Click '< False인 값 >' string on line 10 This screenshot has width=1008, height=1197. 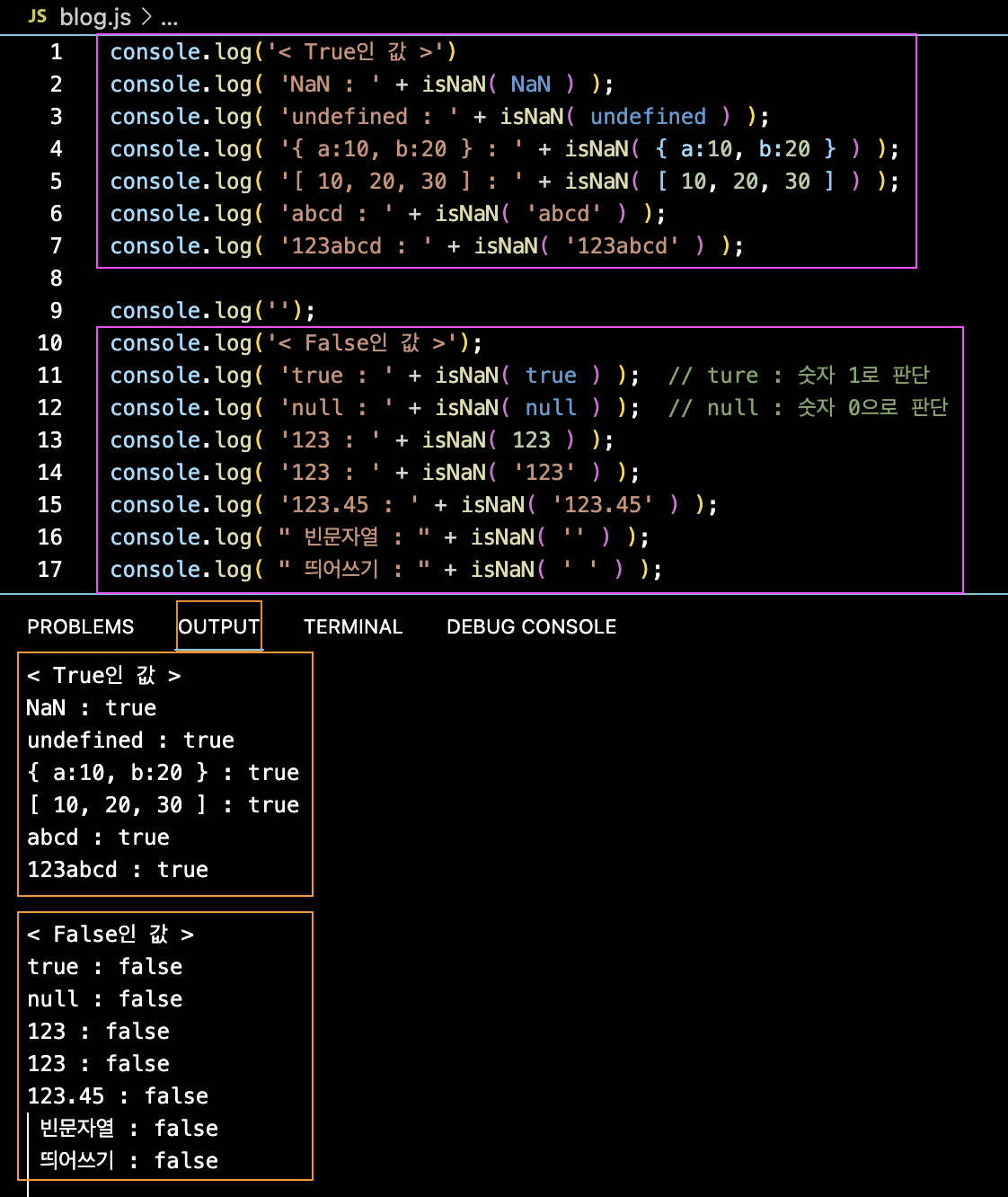pos(363,343)
